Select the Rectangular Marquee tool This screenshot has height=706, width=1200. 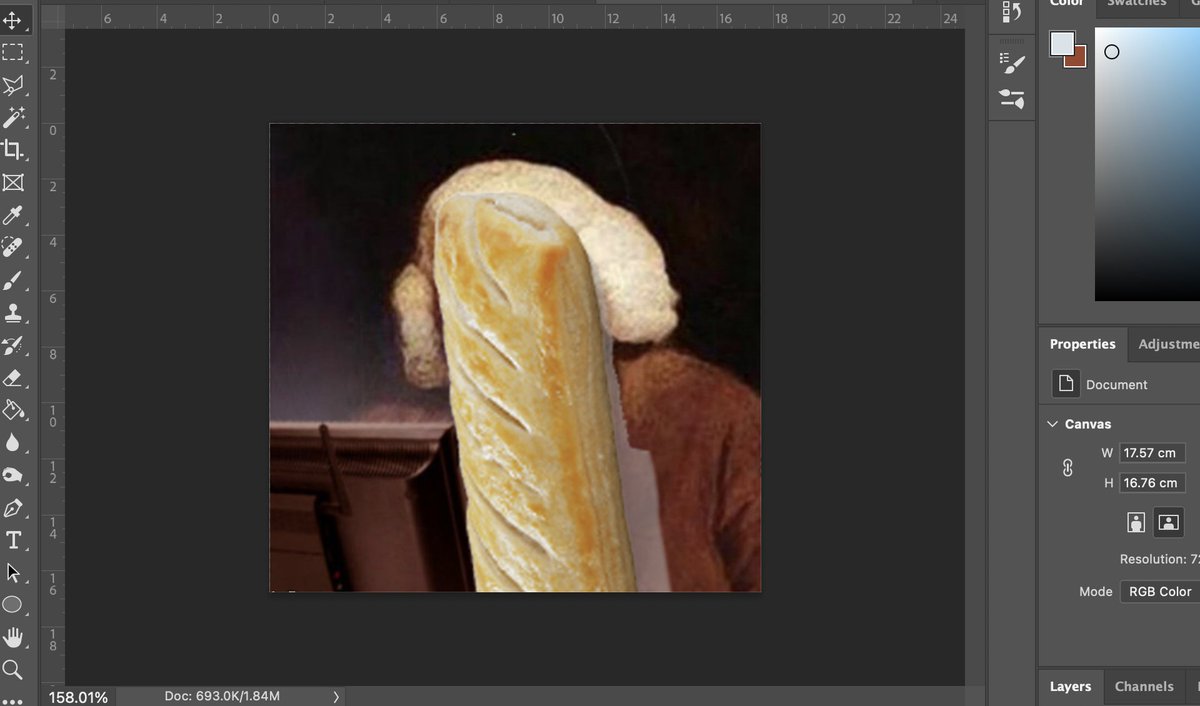click(13, 53)
